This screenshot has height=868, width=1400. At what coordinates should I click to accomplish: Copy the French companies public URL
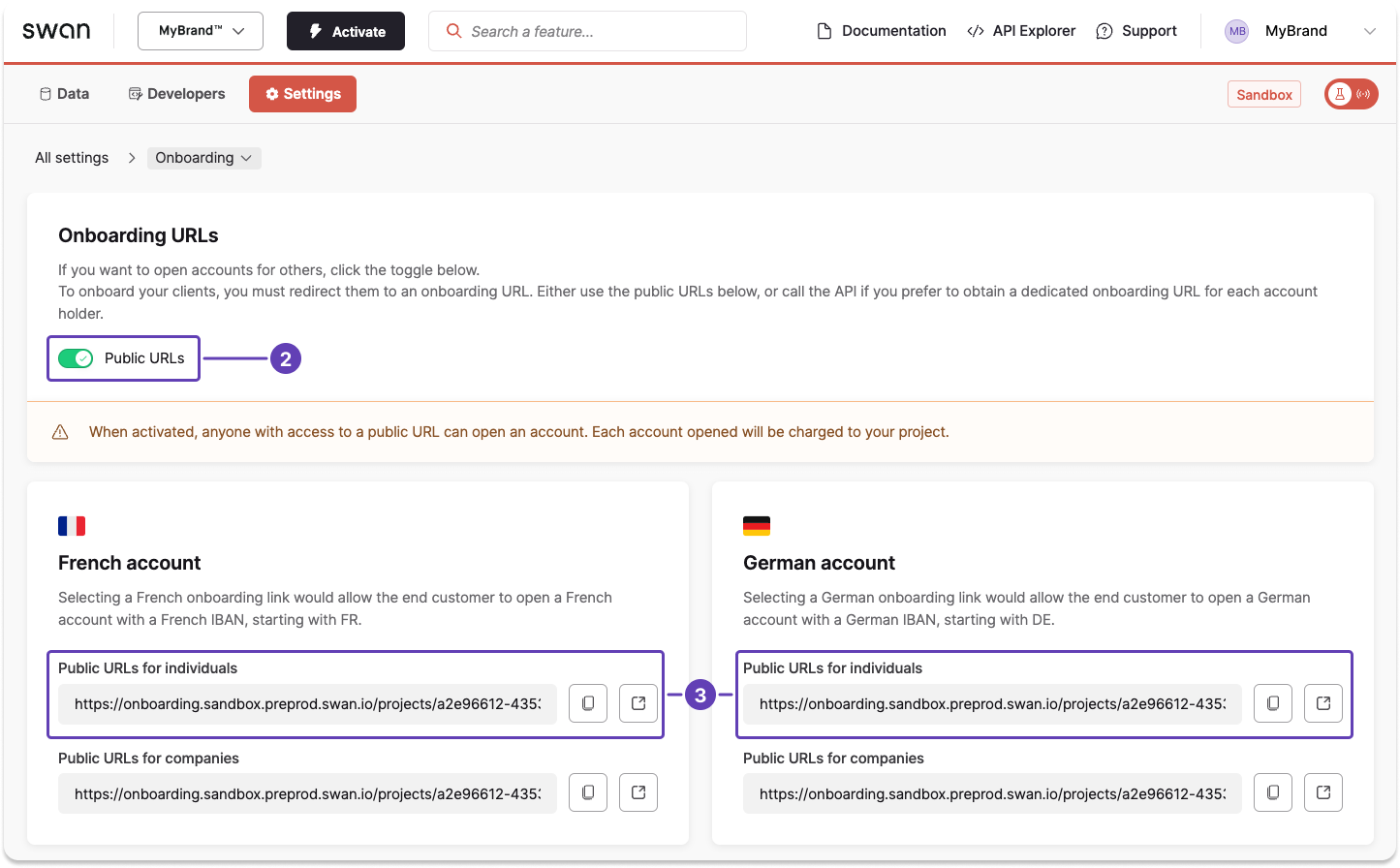coord(588,792)
